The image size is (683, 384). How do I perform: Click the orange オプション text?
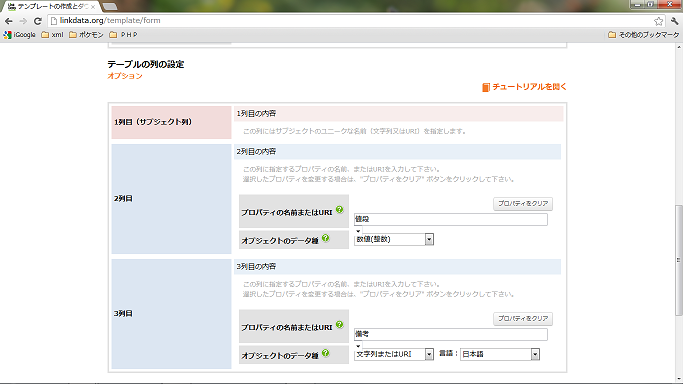point(125,76)
